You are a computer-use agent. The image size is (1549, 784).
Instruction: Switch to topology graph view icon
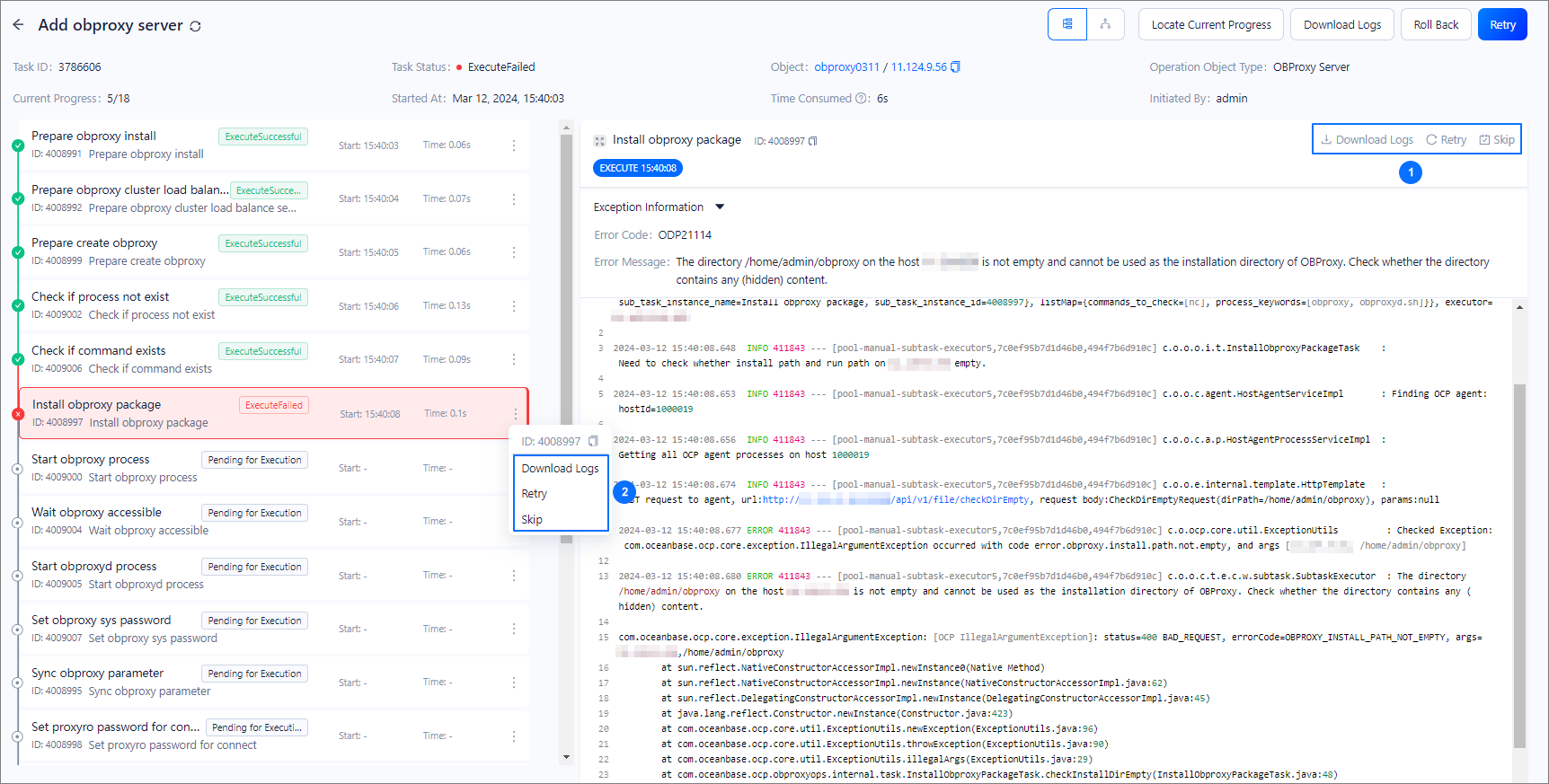(x=1105, y=24)
